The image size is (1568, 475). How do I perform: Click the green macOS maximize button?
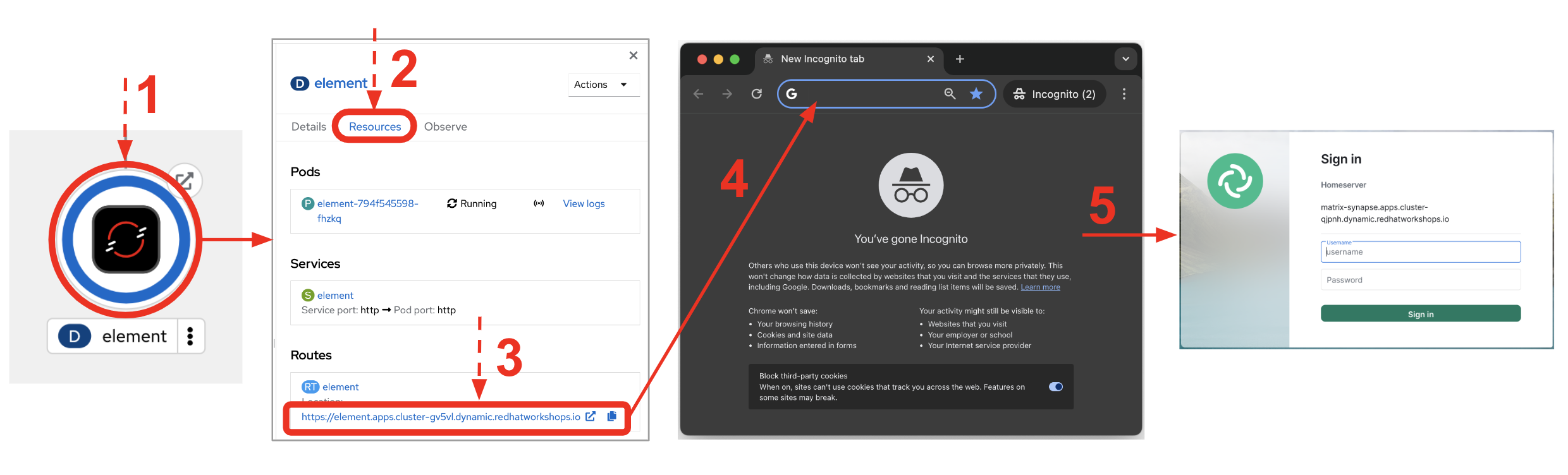click(735, 59)
